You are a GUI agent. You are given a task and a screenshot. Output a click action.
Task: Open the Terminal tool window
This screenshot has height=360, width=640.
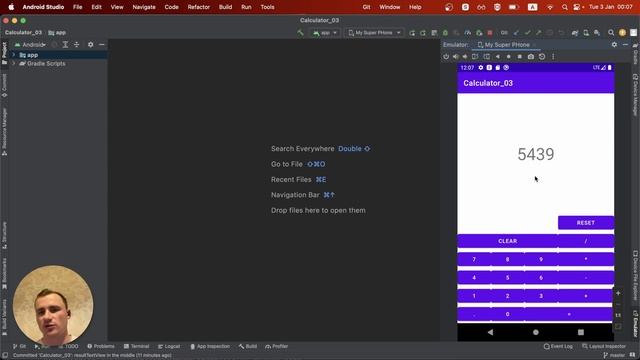(x=137, y=346)
